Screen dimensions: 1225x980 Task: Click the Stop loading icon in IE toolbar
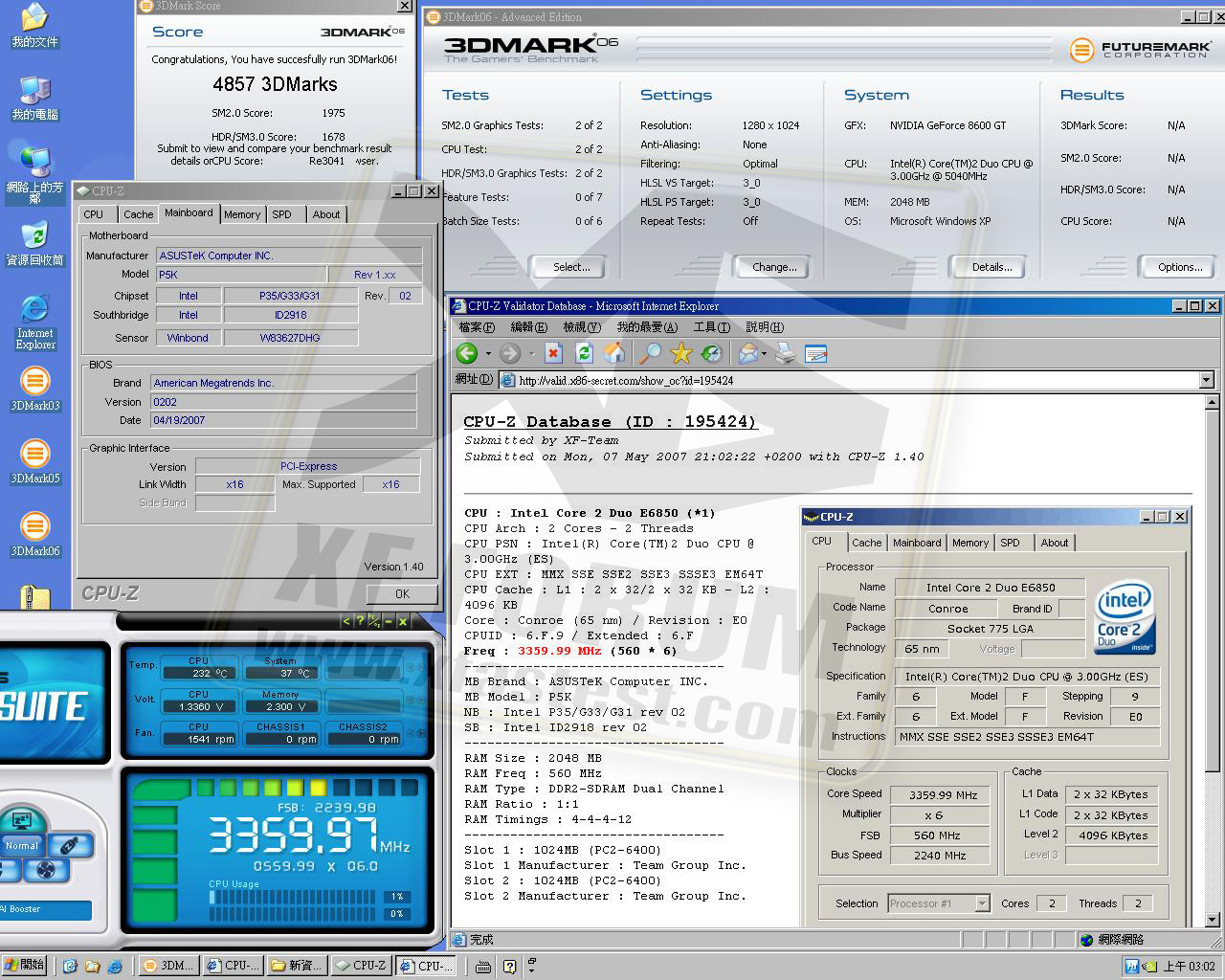coord(553,354)
